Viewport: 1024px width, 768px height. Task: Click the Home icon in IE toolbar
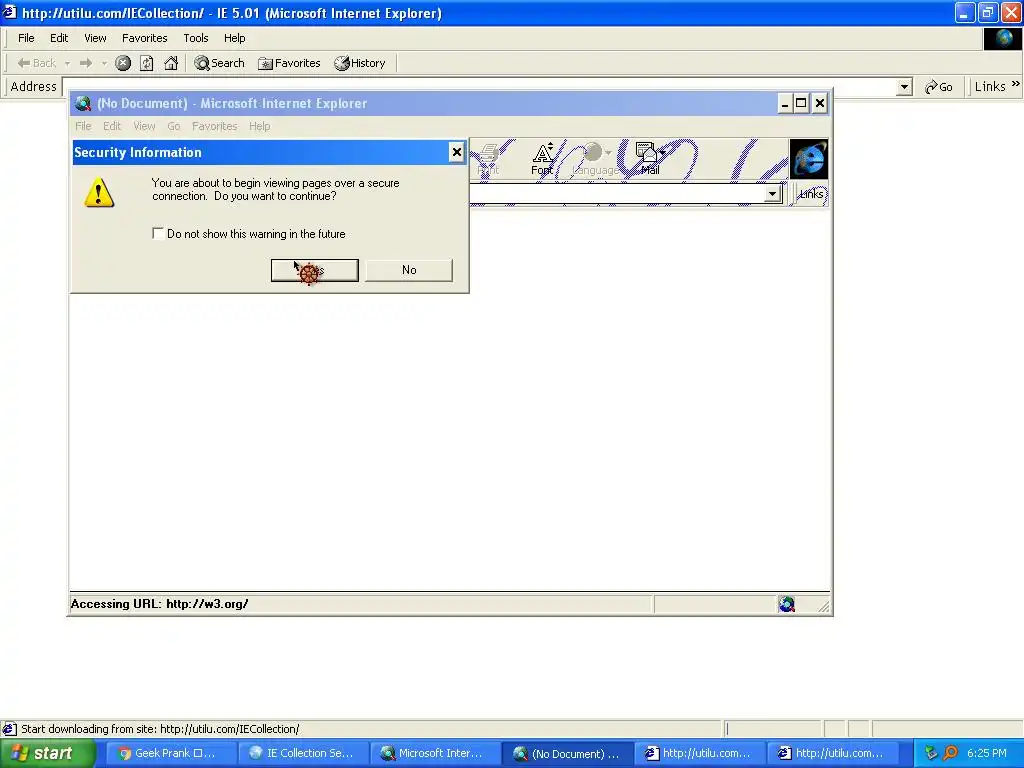click(171, 63)
